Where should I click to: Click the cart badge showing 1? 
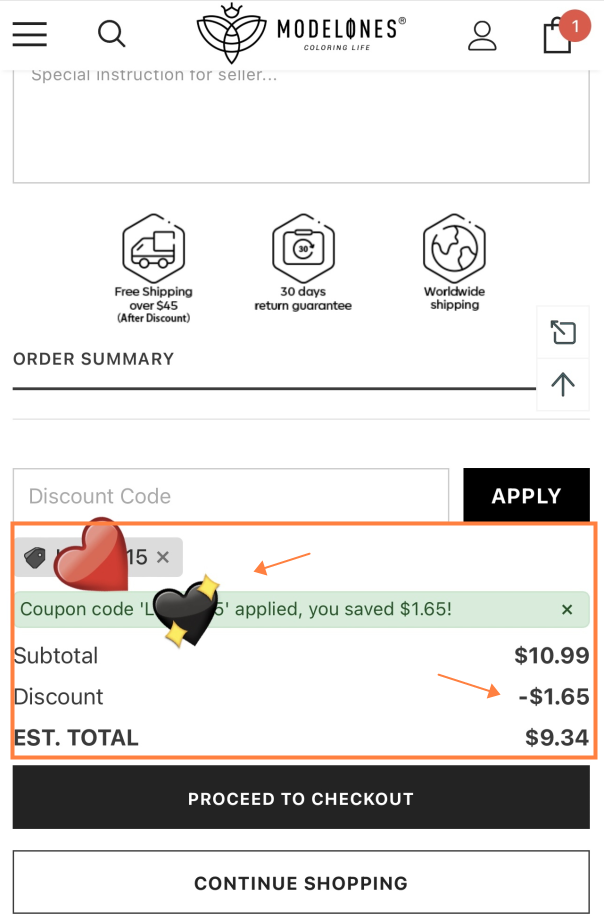click(x=575, y=24)
